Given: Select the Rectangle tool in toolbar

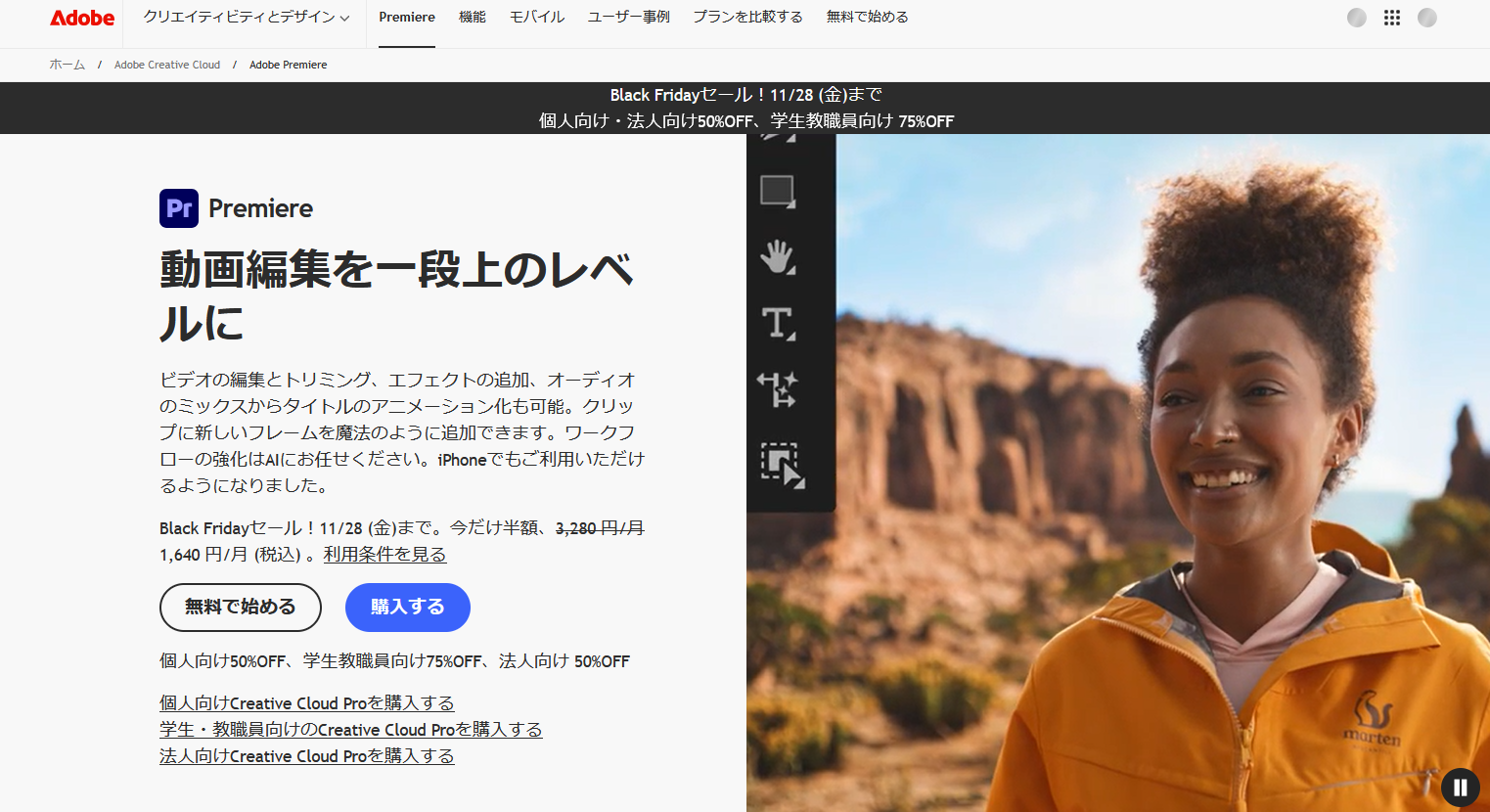Looking at the screenshot, I should (778, 191).
